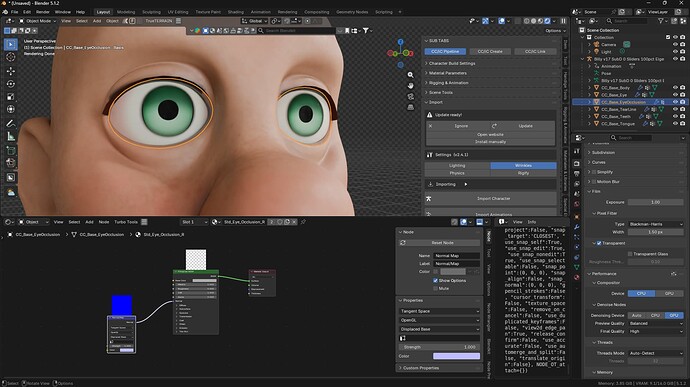Select the Measure tool
The width and height of the screenshot is (690, 387).
point(11,137)
